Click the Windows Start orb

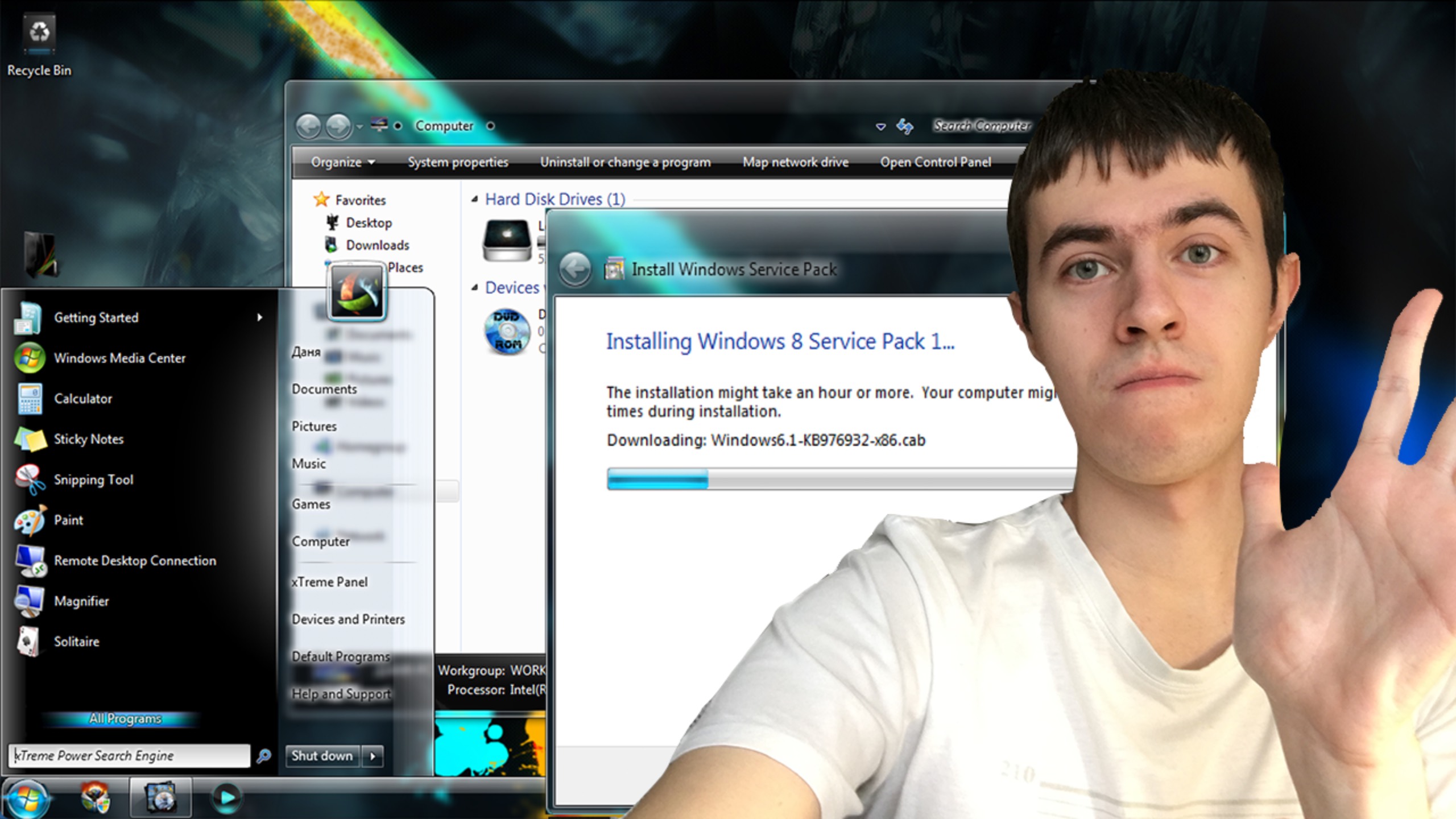pyautogui.click(x=26, y=798)
